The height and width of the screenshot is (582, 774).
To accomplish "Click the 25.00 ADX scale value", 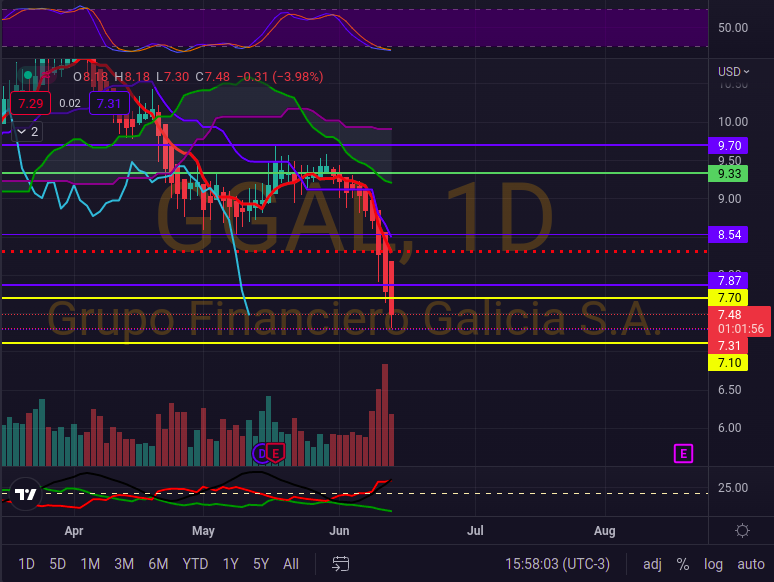I will coord(733,488).
